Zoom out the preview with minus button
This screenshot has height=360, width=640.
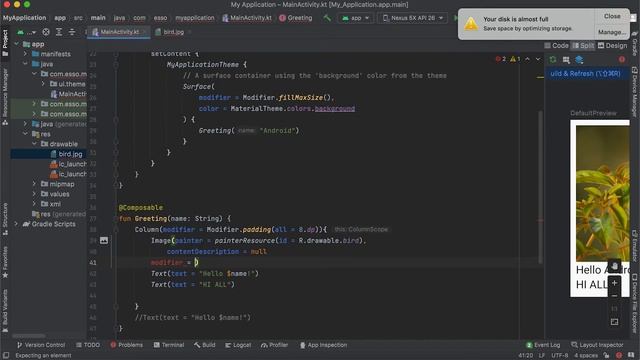coord(614,296)
